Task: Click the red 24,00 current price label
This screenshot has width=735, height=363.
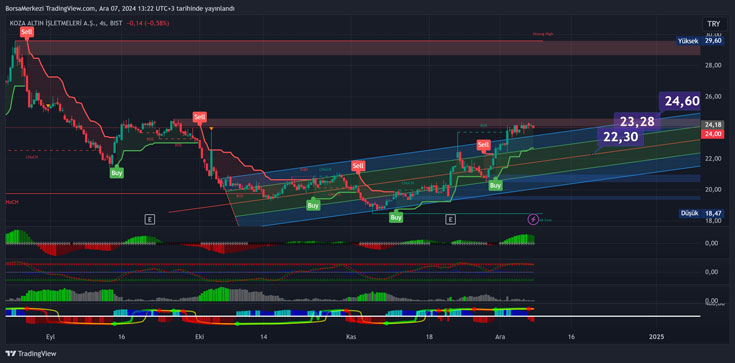Action: click(712, 134)
